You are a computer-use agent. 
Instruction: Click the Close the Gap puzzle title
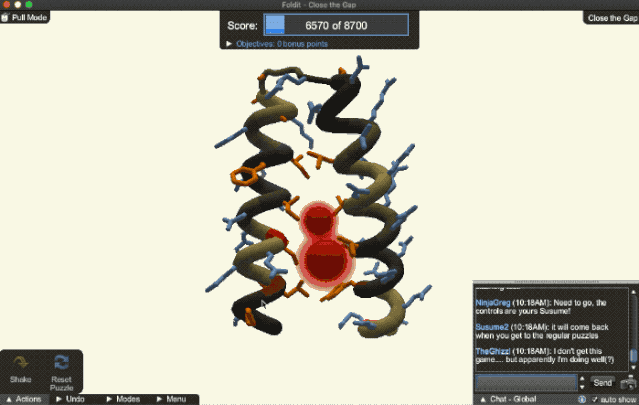tap(613, 18)
